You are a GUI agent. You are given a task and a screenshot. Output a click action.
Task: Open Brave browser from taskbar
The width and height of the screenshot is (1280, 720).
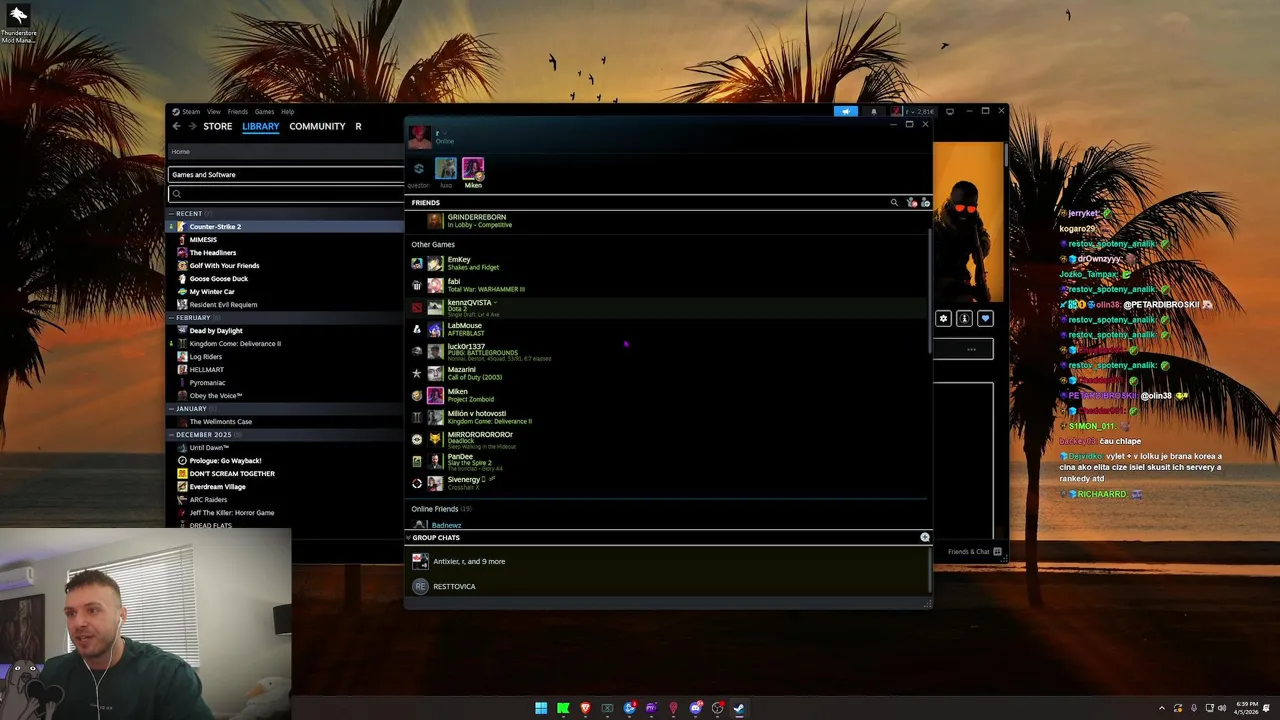pyautogui.click(x=585, y=708)
